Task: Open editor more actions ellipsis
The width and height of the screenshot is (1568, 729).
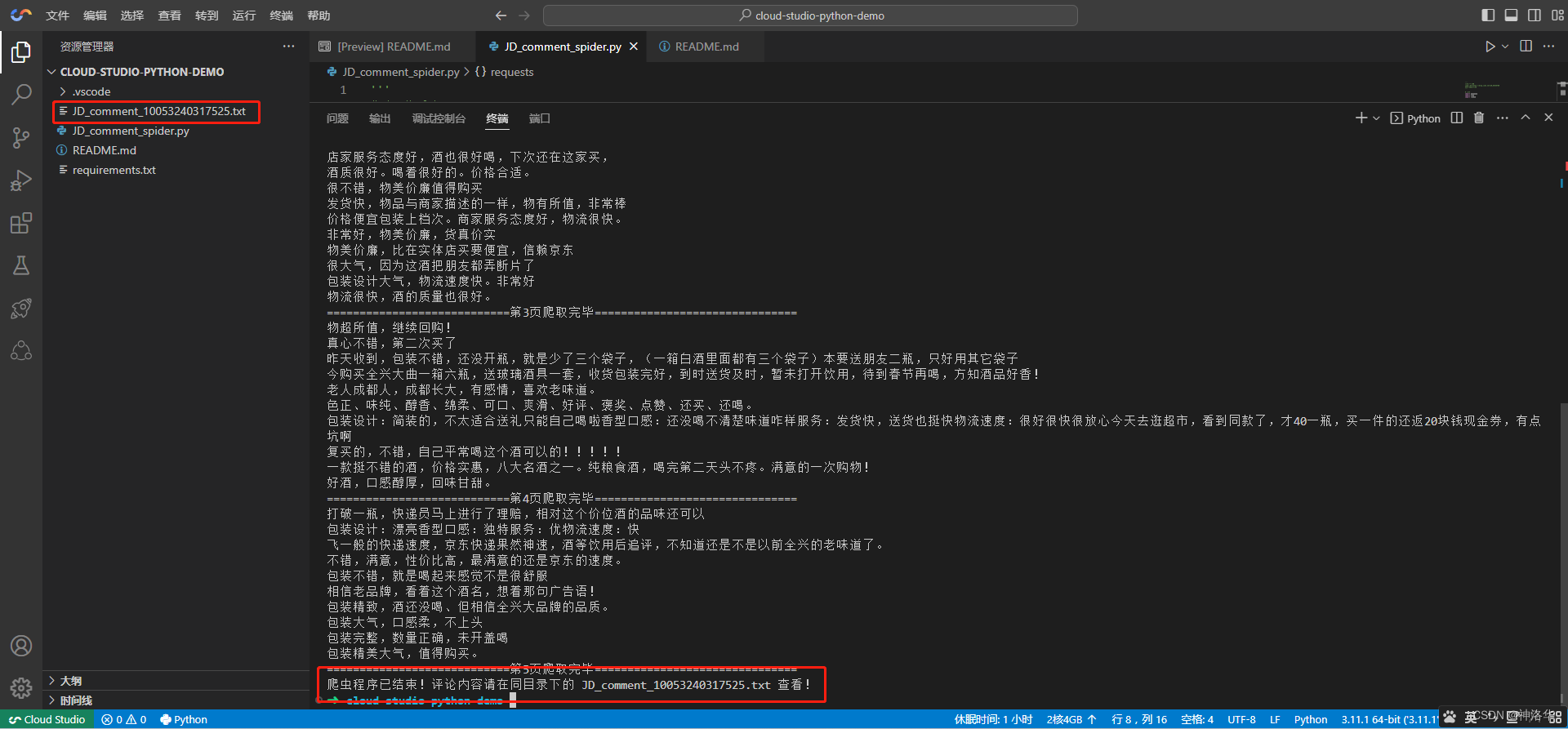Action: click(1548, 47)
